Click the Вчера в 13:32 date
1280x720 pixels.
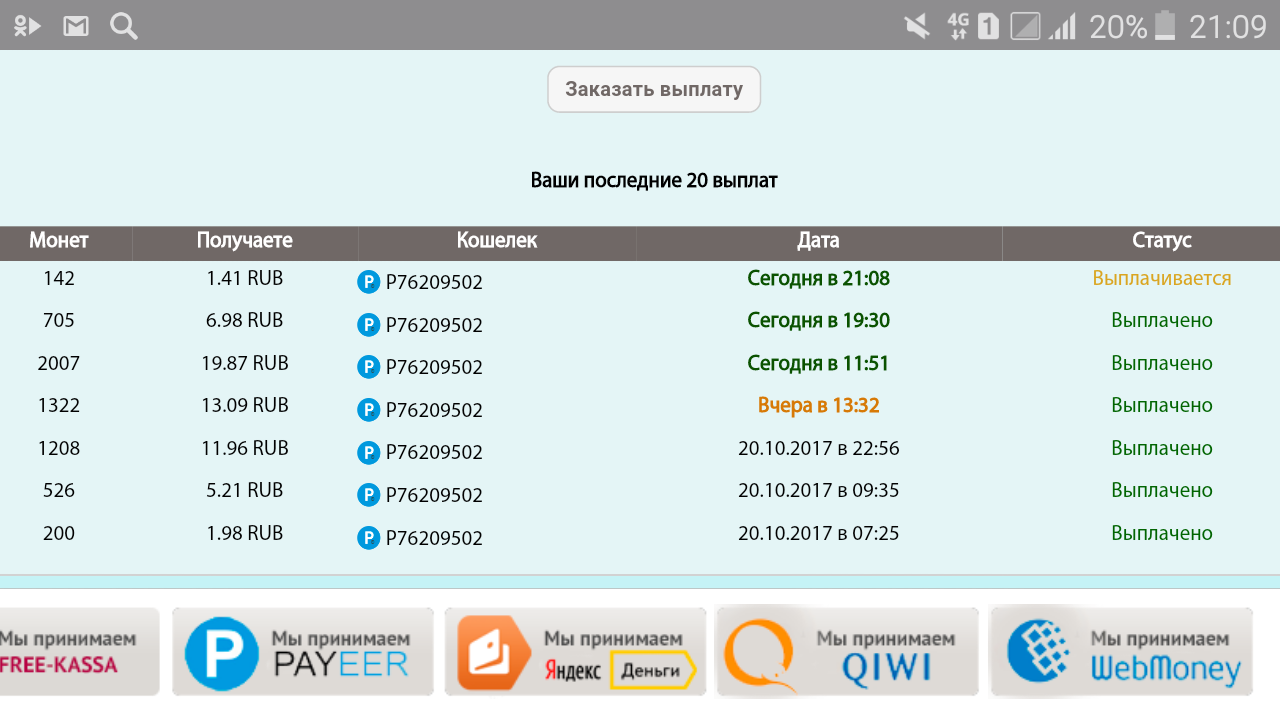point(818,406)
